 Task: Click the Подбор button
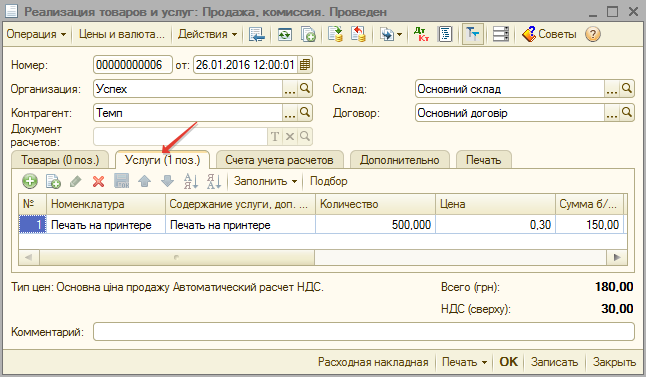pyautogui.click(x=328, y=181)
